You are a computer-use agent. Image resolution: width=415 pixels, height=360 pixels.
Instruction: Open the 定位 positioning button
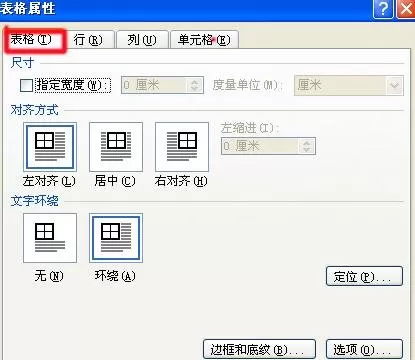pyautogui.click(x=364, y=276)
